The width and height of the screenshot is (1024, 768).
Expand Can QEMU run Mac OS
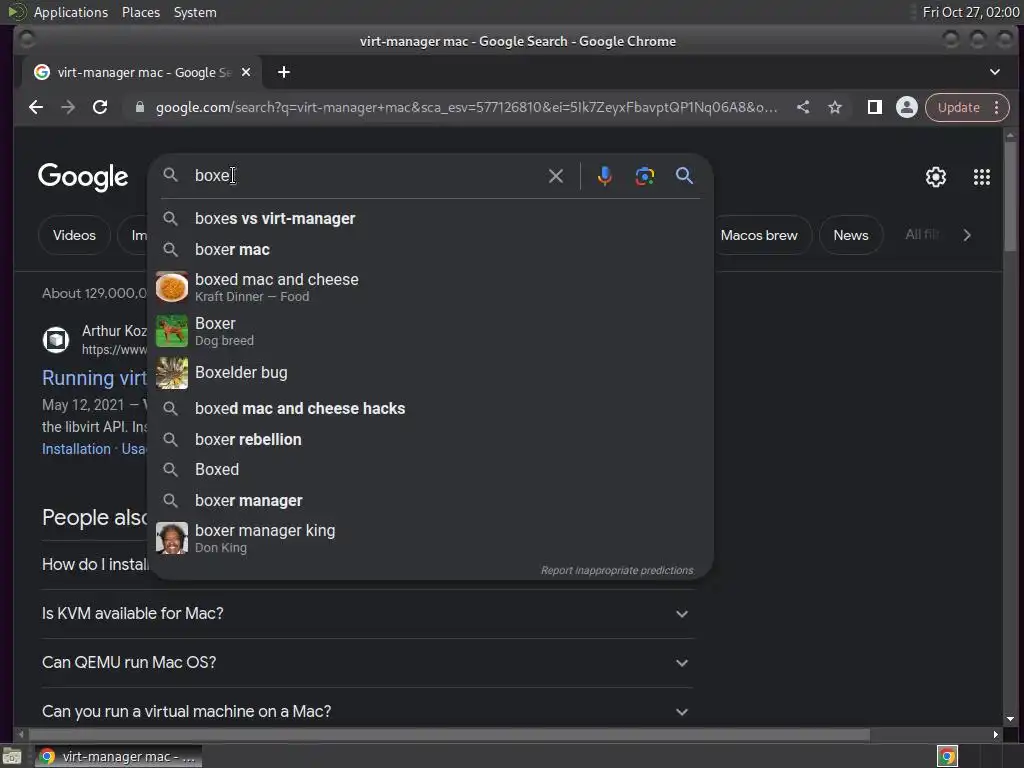pos(367,663)
